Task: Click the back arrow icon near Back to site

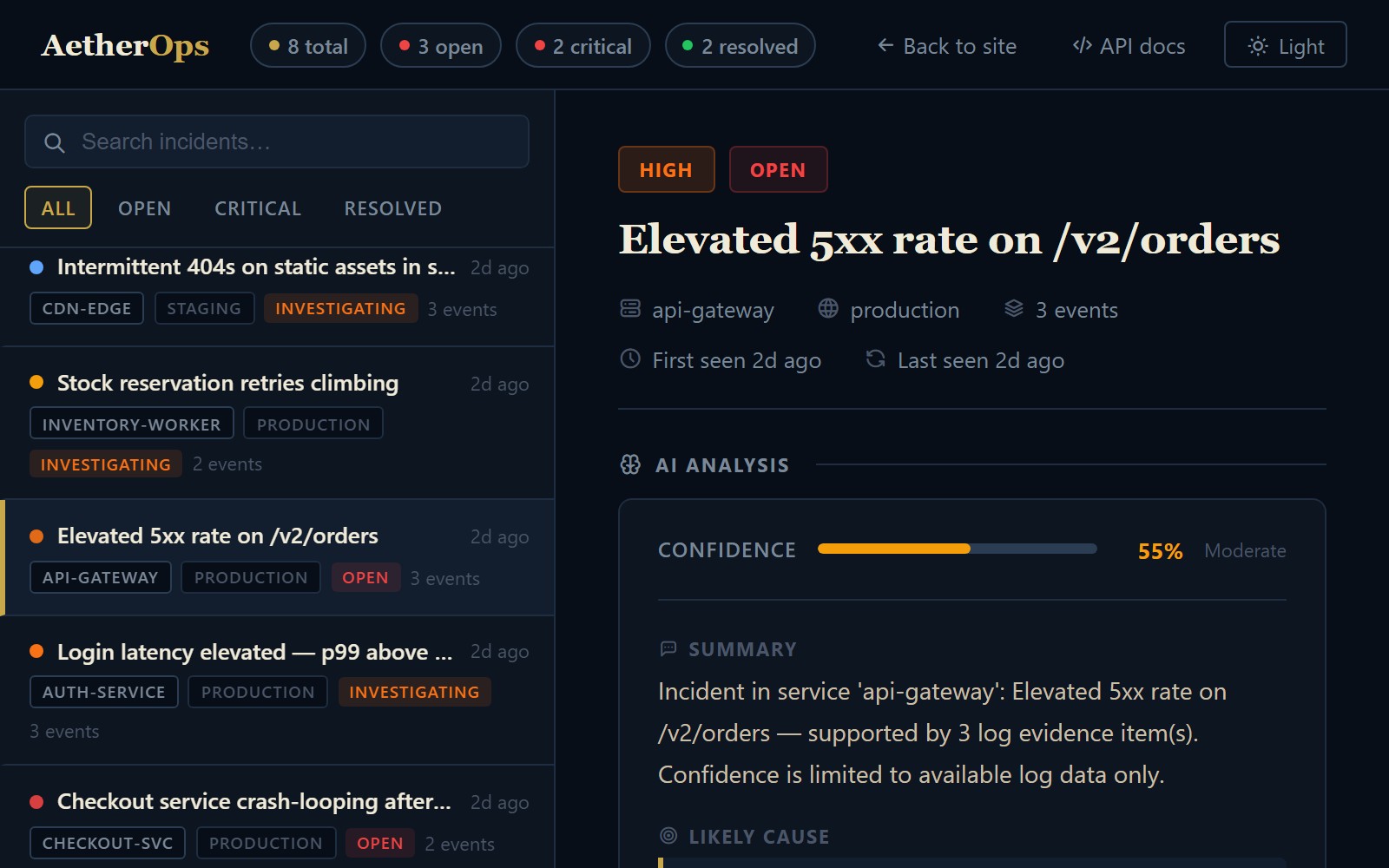Action: [885, 45]
